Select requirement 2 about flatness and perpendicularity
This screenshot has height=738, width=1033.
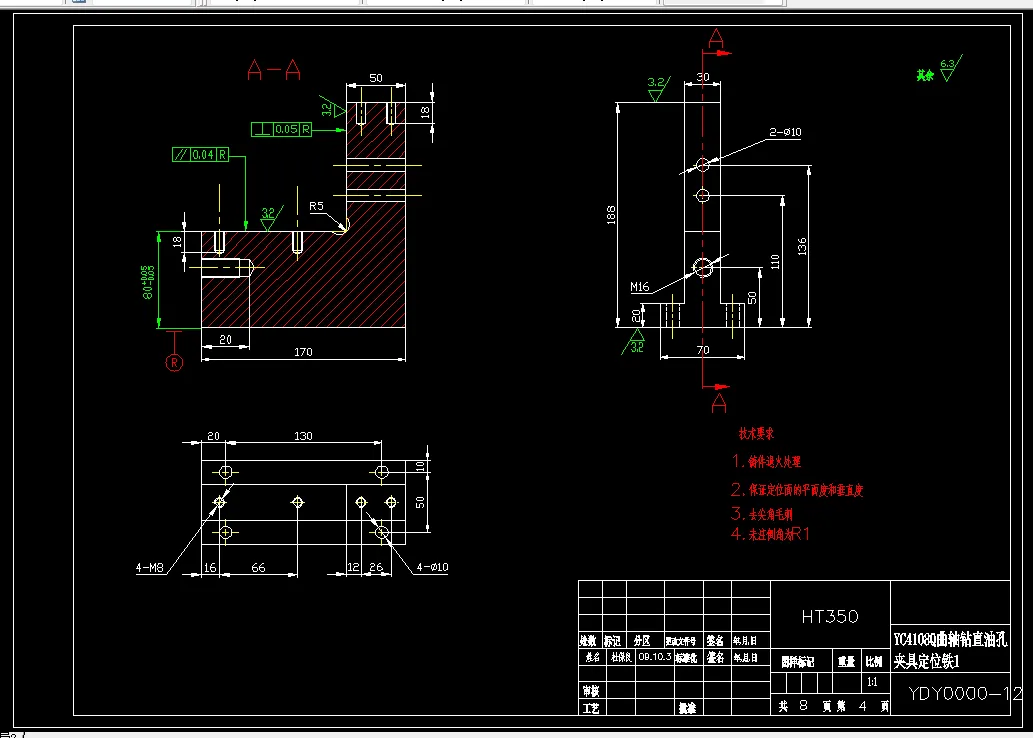pyautogui.click(x=797, y=490)
